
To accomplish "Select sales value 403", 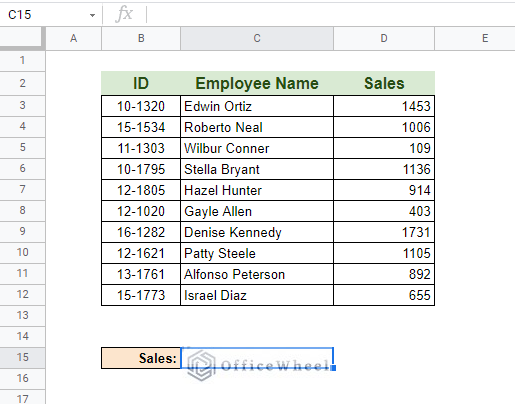I will point(384,211).
